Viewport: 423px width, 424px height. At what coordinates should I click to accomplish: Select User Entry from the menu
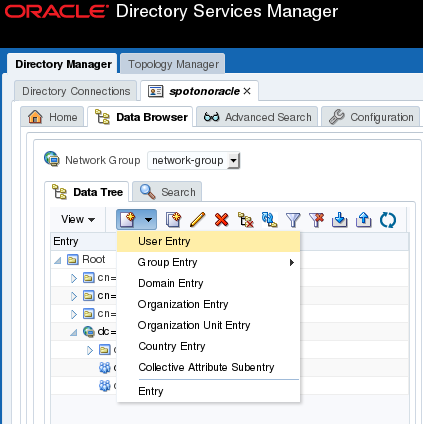pos(208,241)
